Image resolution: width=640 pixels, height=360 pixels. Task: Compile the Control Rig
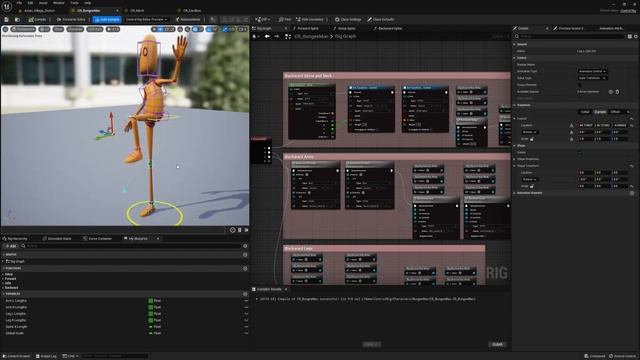37,20
